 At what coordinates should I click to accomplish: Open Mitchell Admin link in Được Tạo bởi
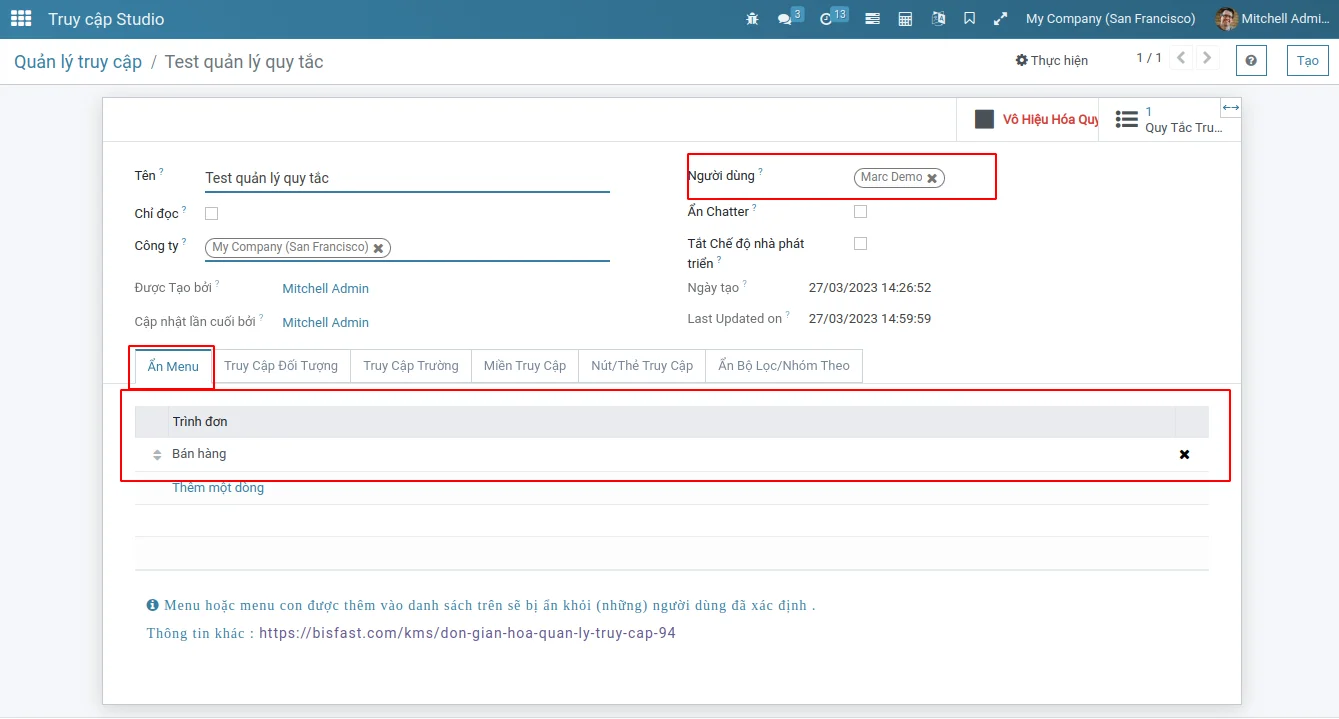pyautogui.click(x=325, y=288)
